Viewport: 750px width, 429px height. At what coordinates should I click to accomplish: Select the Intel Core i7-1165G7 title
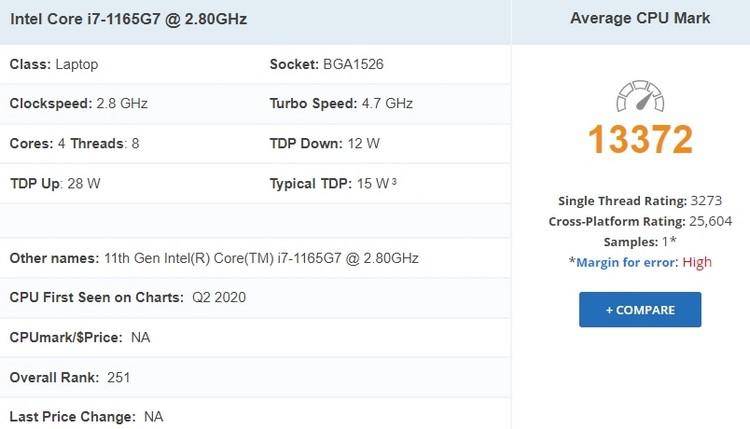coord(128,19)
